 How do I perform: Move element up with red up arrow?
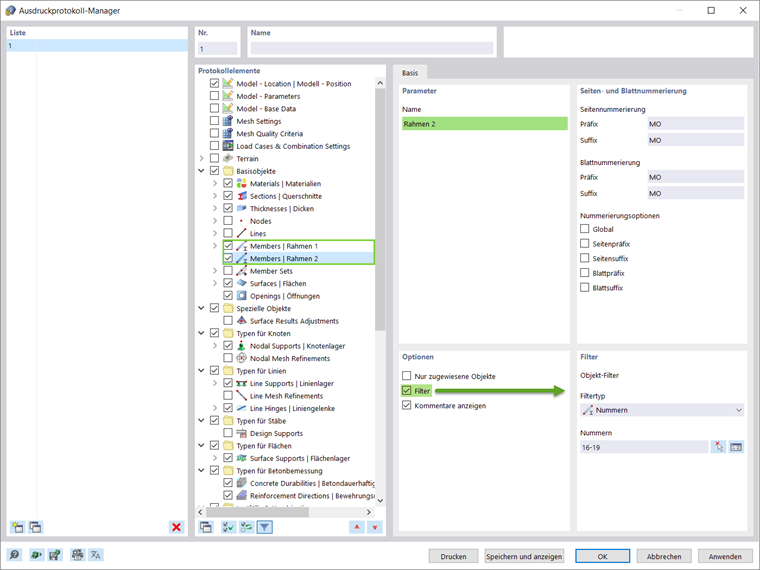[x=357, y=527]
